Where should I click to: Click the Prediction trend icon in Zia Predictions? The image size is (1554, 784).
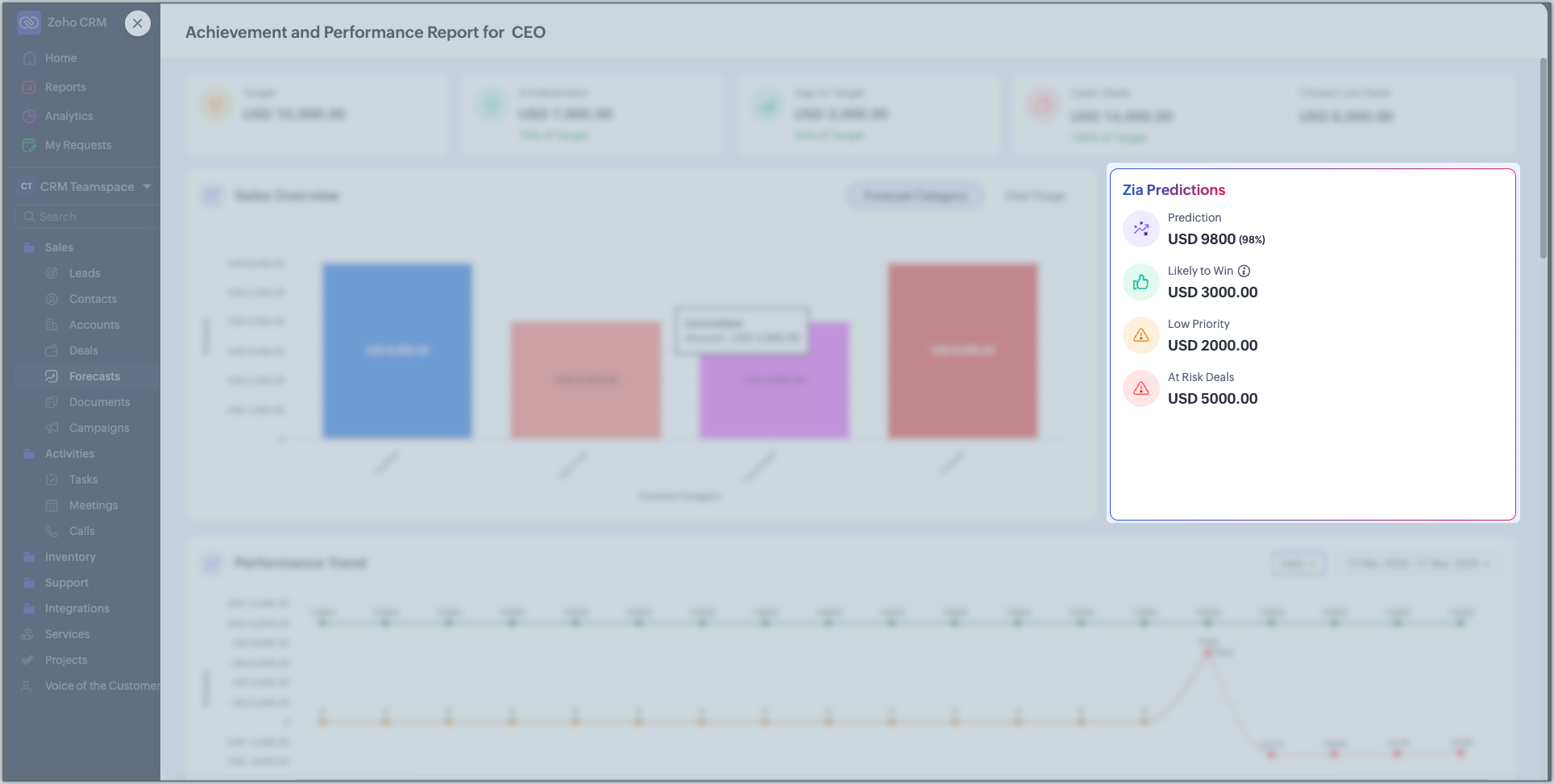click(x=1141, y=229)
